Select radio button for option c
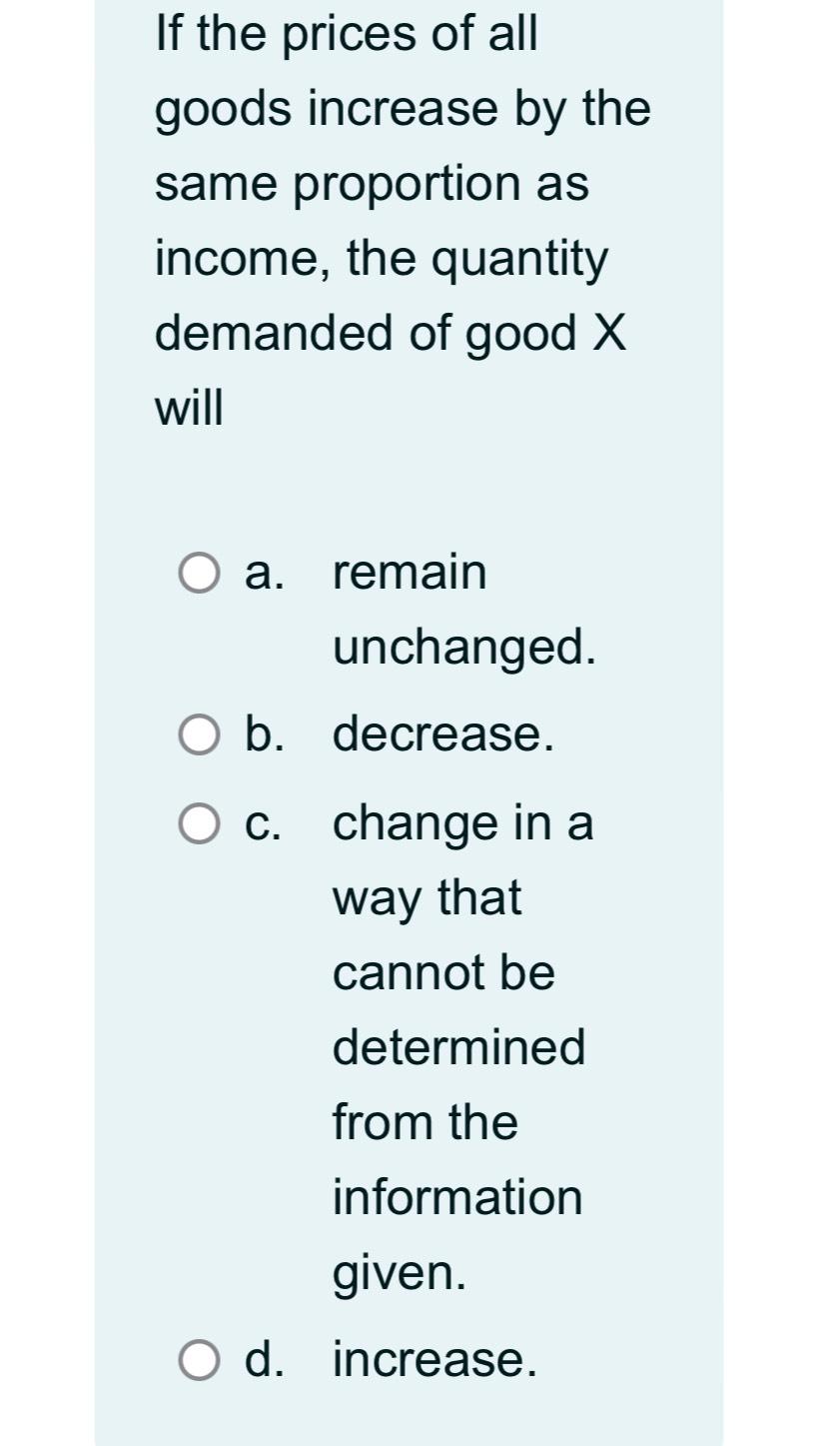Screen dimensions: 840x1446 [x=201, y=822]
